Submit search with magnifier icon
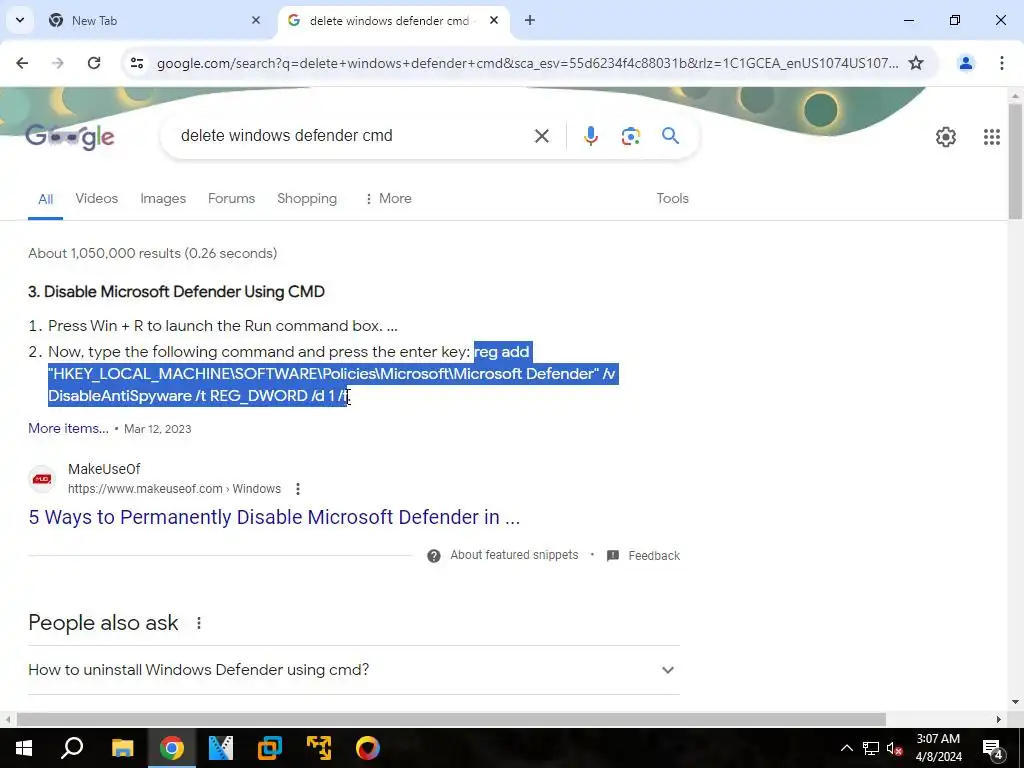This screenshot has width=1024, height=768. click(671, 136)
